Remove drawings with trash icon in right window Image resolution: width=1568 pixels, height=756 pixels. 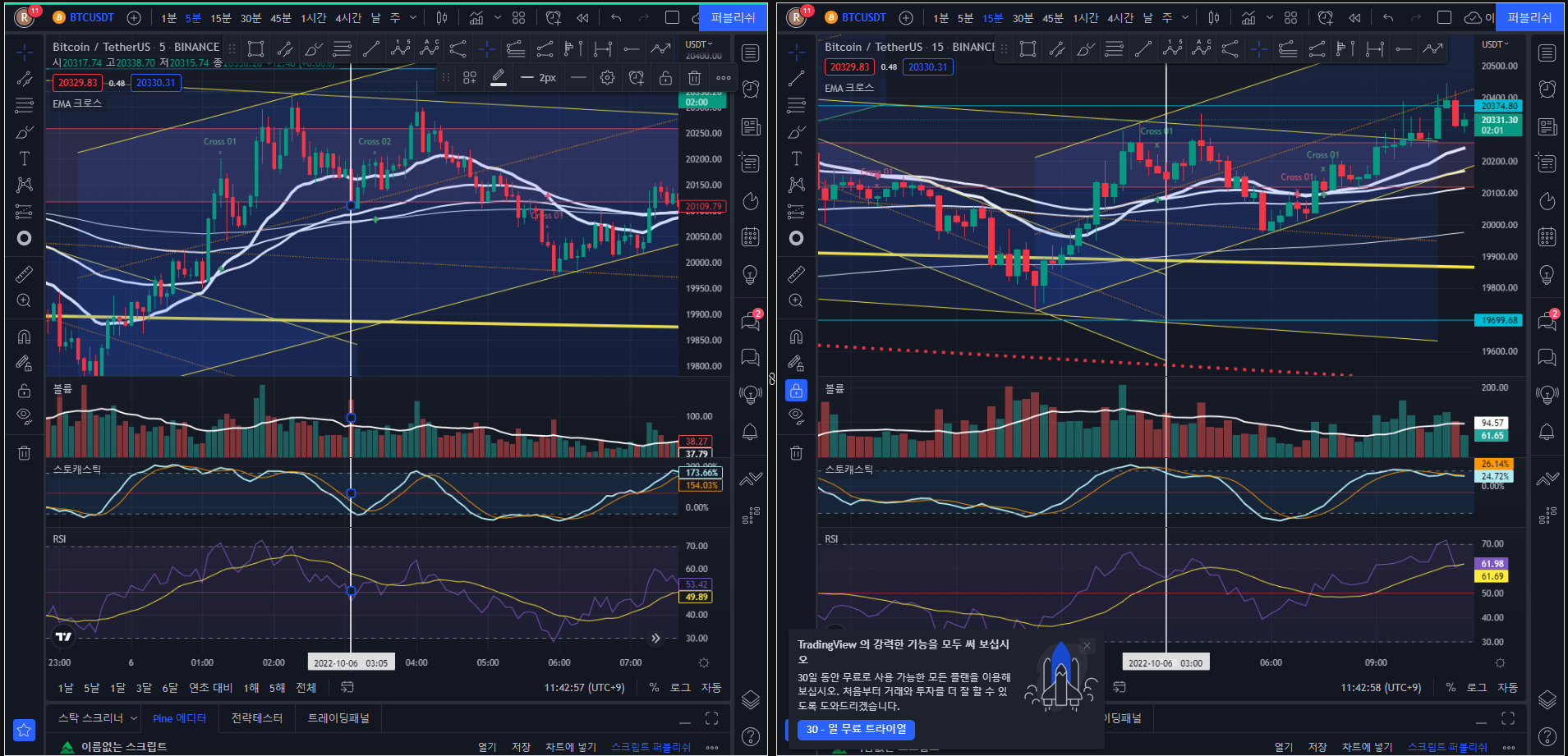click(x=797, y=452)
